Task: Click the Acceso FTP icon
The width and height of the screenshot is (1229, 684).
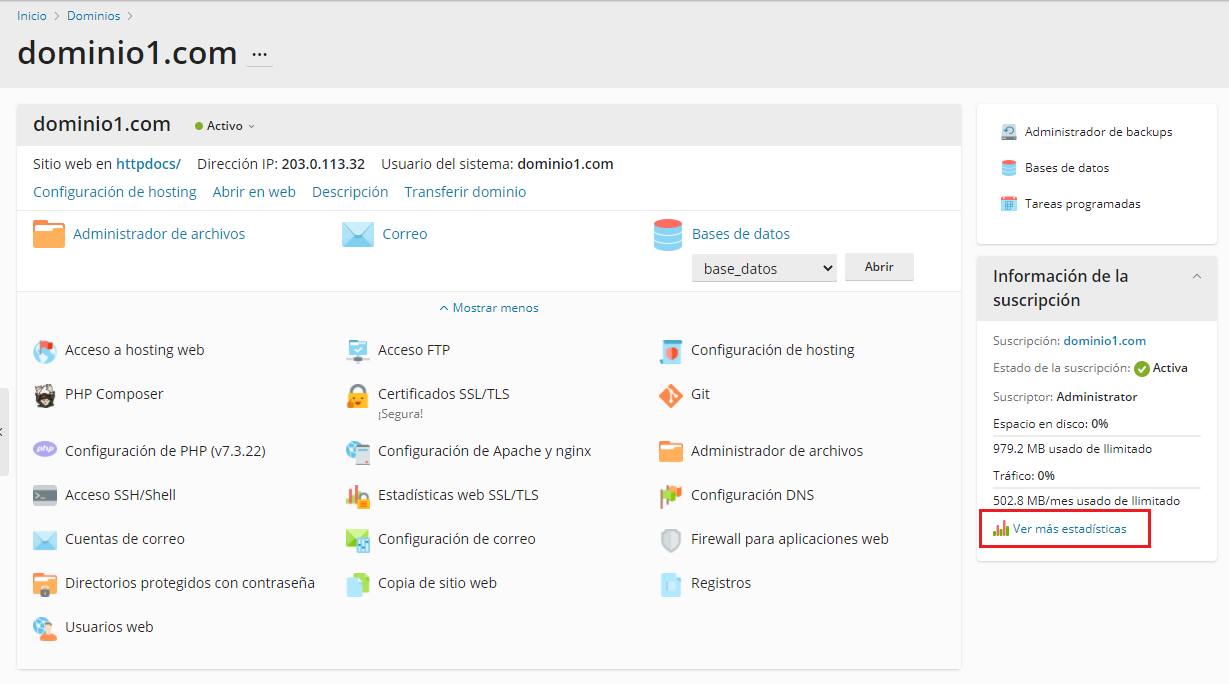Action: (358, 351)
